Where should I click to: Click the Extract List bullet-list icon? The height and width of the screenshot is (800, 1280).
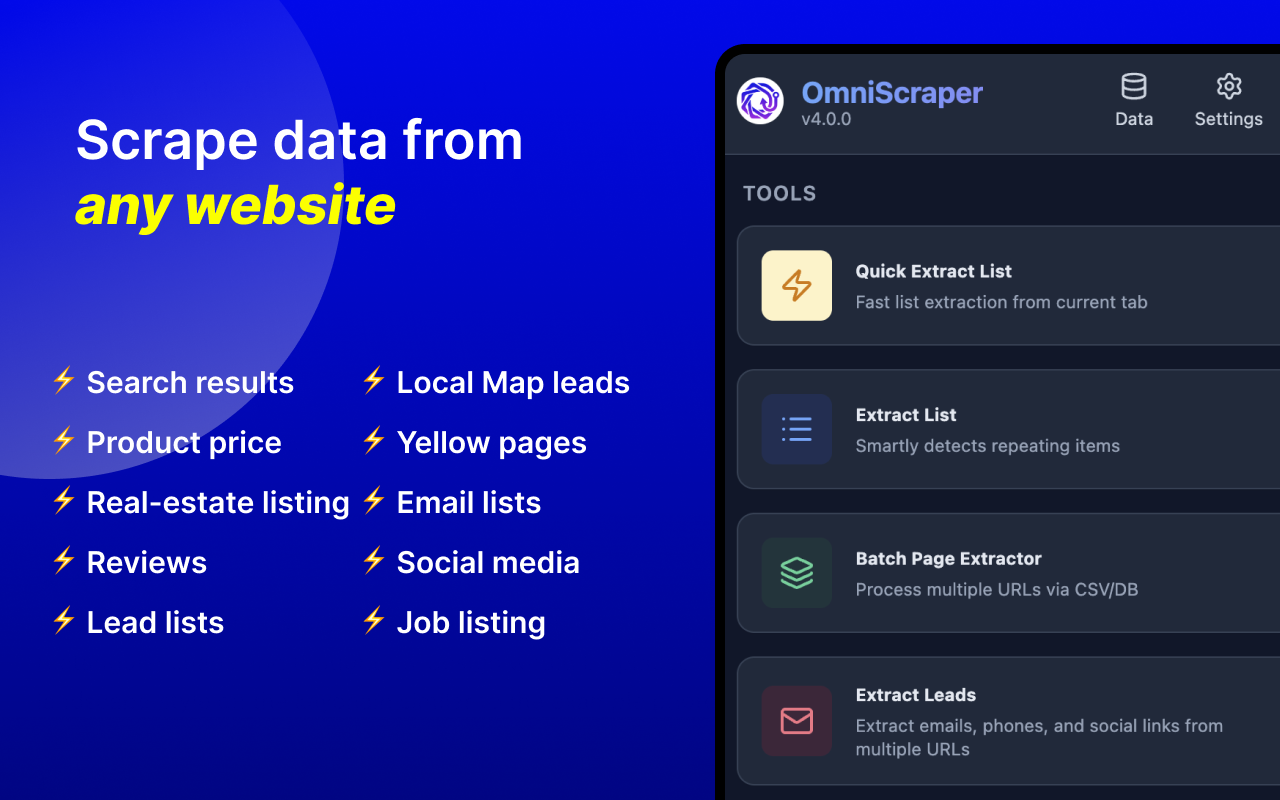pyautogui.click(x=797, y=429)
